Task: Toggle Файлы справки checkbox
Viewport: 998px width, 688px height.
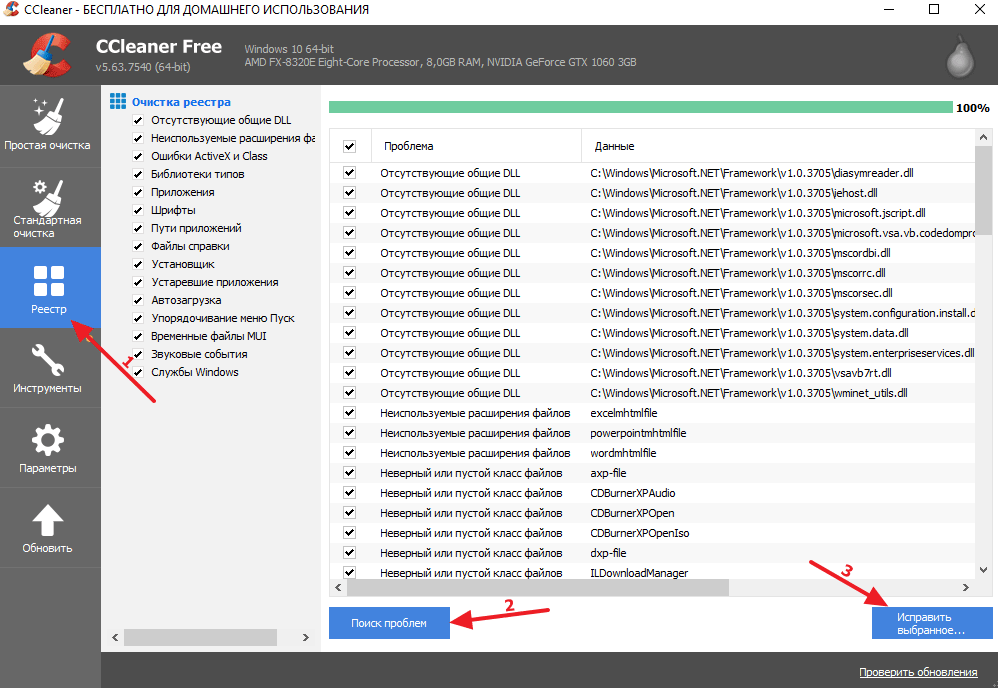Action: [138, 246]
